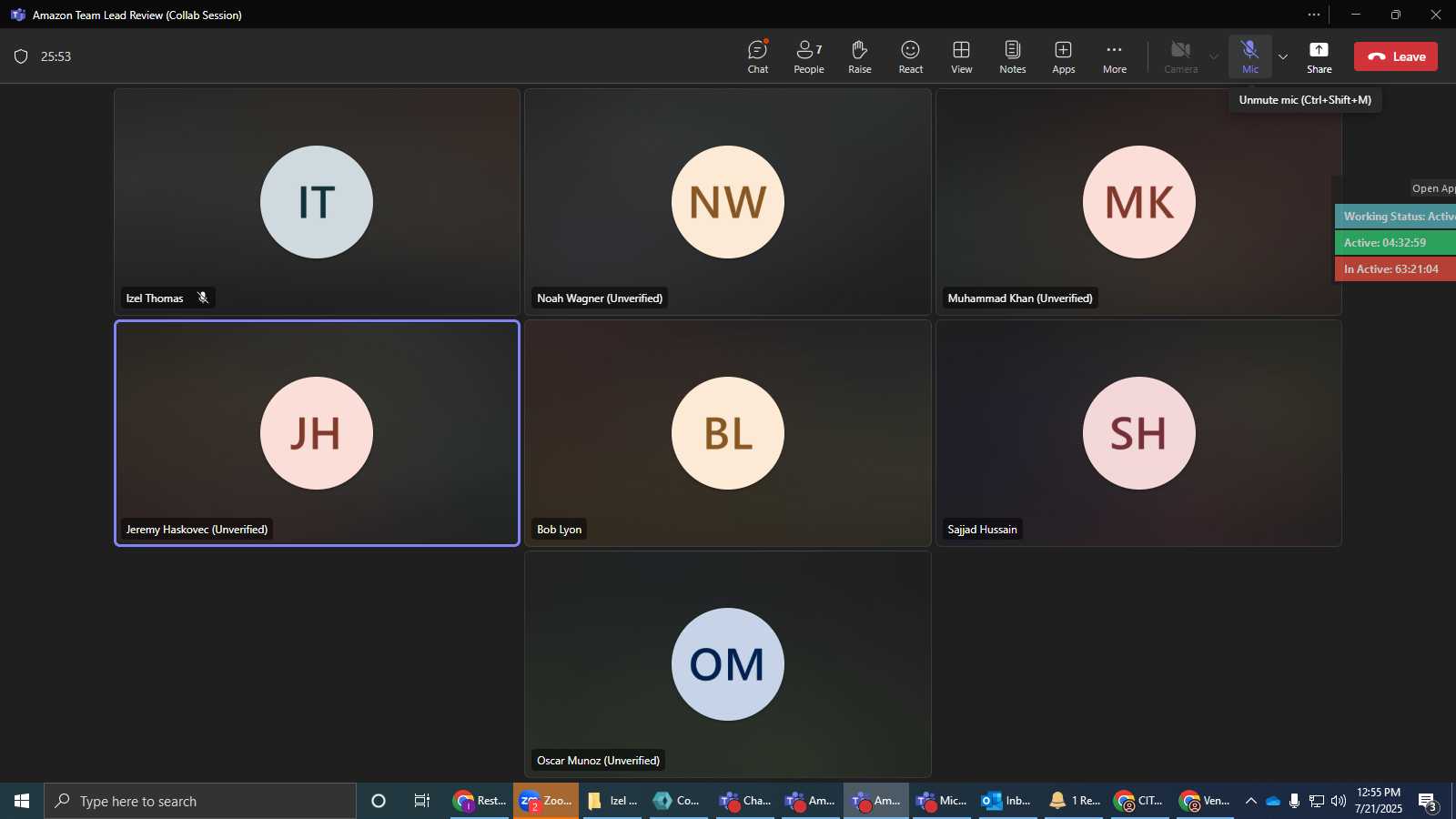Select Noah Wagner participant tile
This screenshot has height=819, width=1456.
pyautogui.click(x=728, y=202)
